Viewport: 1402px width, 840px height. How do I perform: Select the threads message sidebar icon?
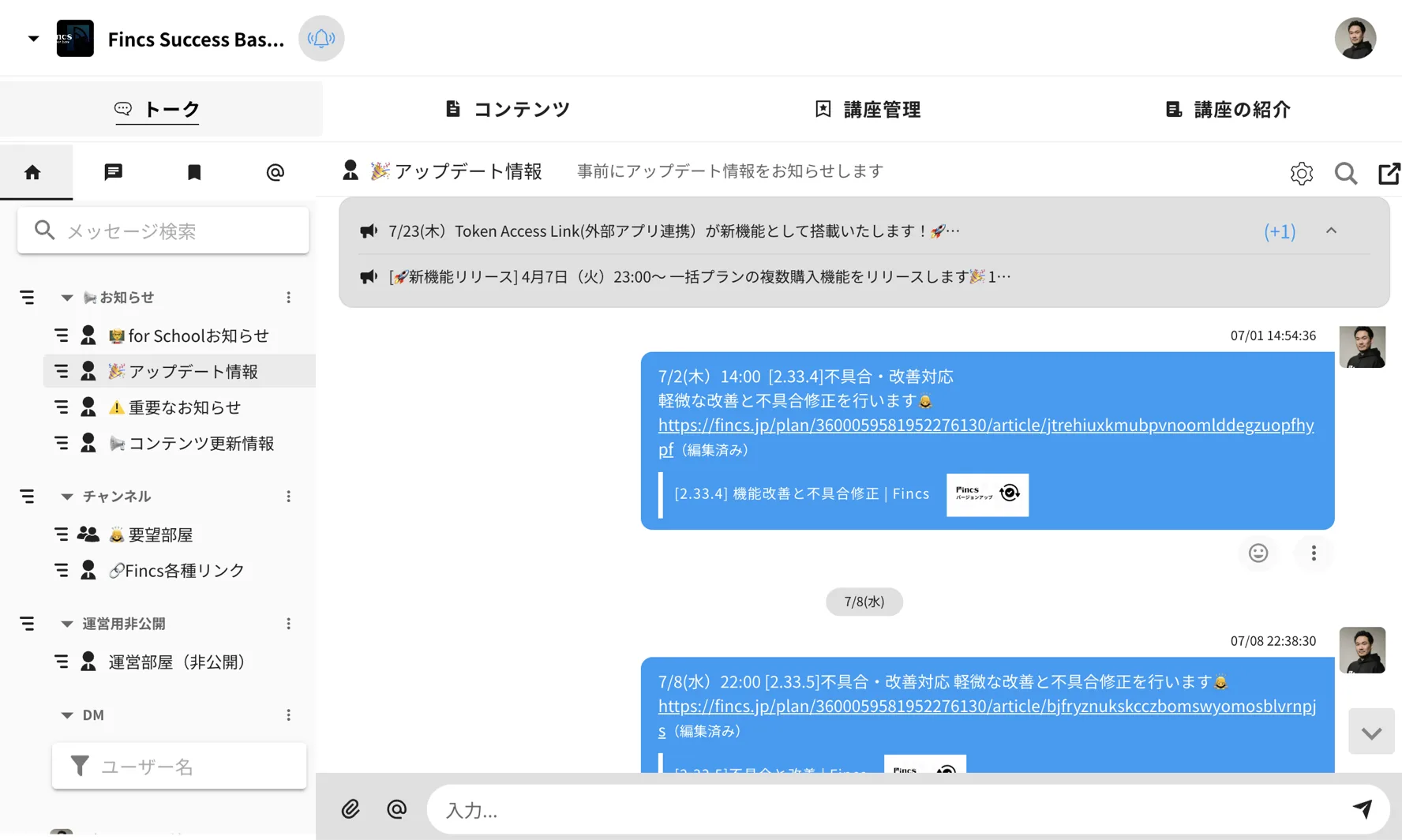tap(113, 172)
